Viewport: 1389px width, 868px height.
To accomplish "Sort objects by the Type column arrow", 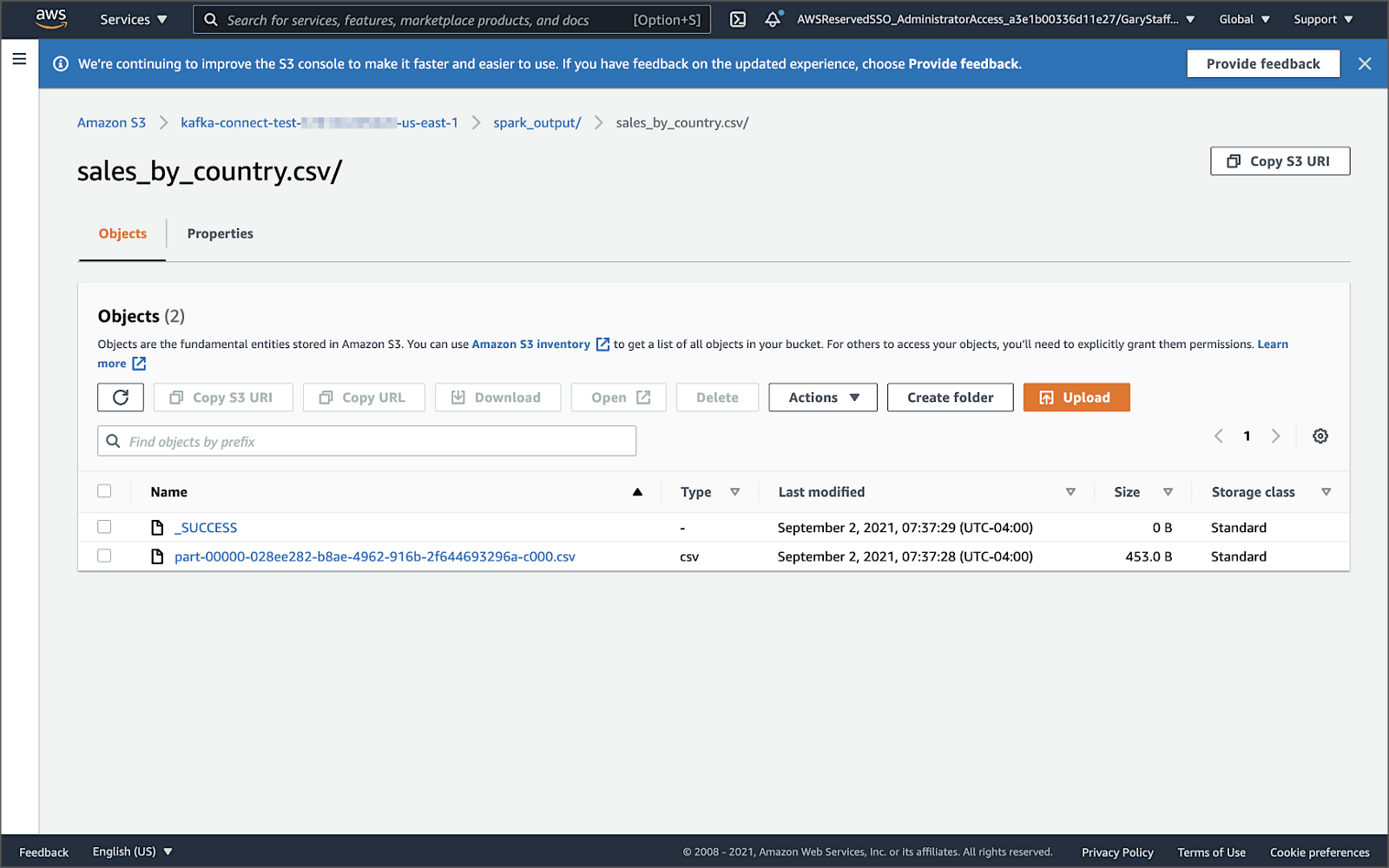I will pyautogui.click(x=734, y=492).
